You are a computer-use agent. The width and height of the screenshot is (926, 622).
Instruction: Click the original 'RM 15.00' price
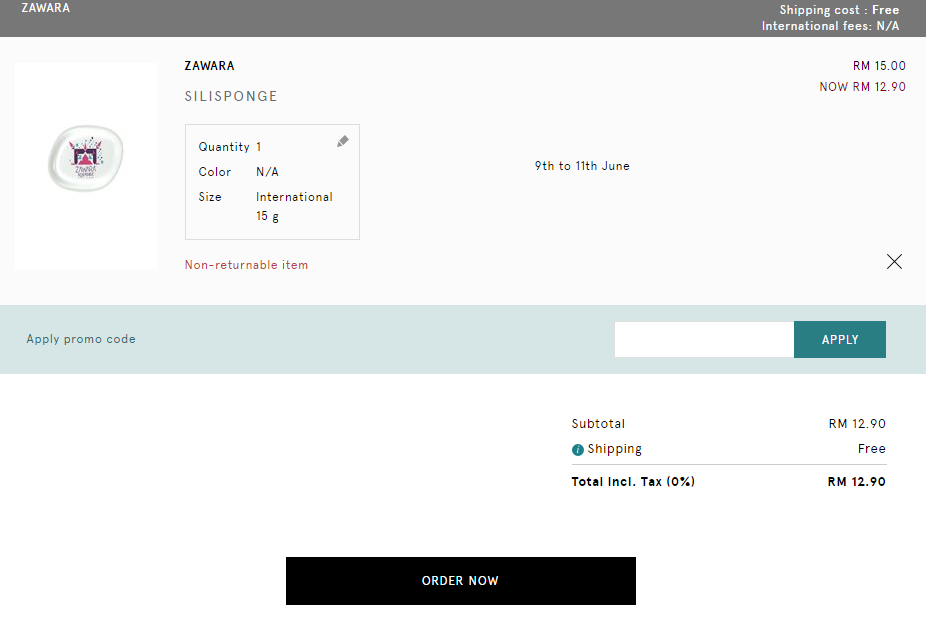coord(879,66)
